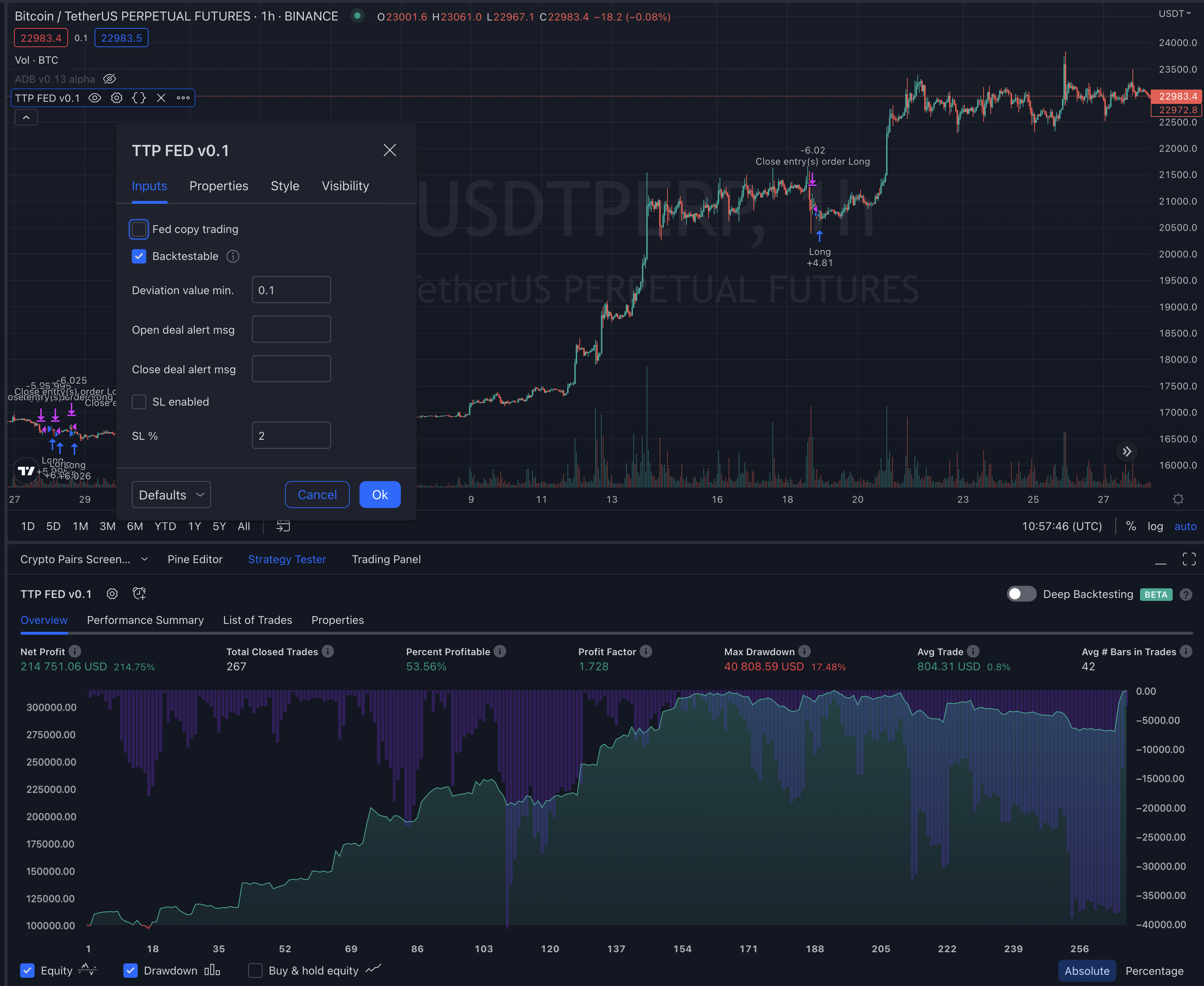Open the Visibility tab in settings dialog

[x=345, y=186]
